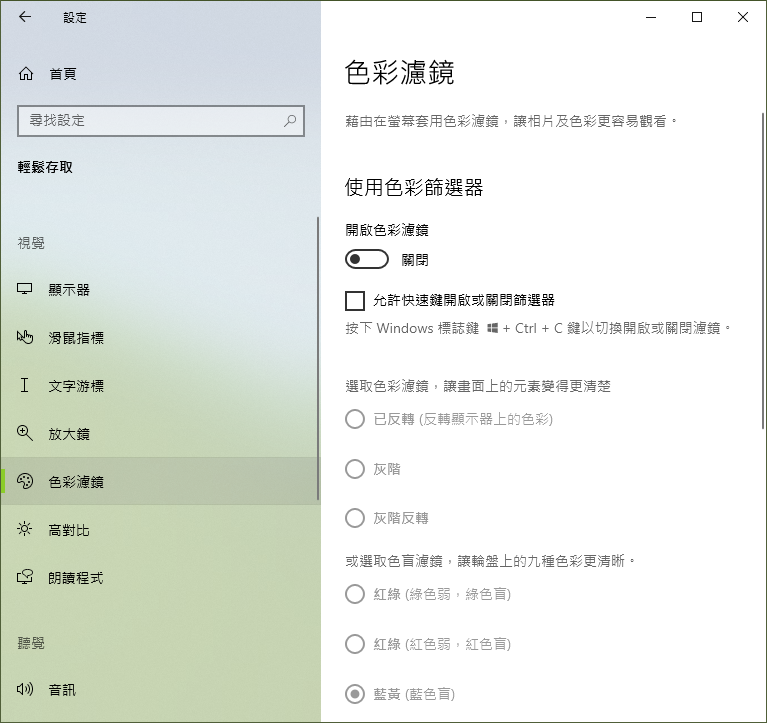Click the 使用色彩篩選器 heading

pyautogui.click(x=414, y=187)
